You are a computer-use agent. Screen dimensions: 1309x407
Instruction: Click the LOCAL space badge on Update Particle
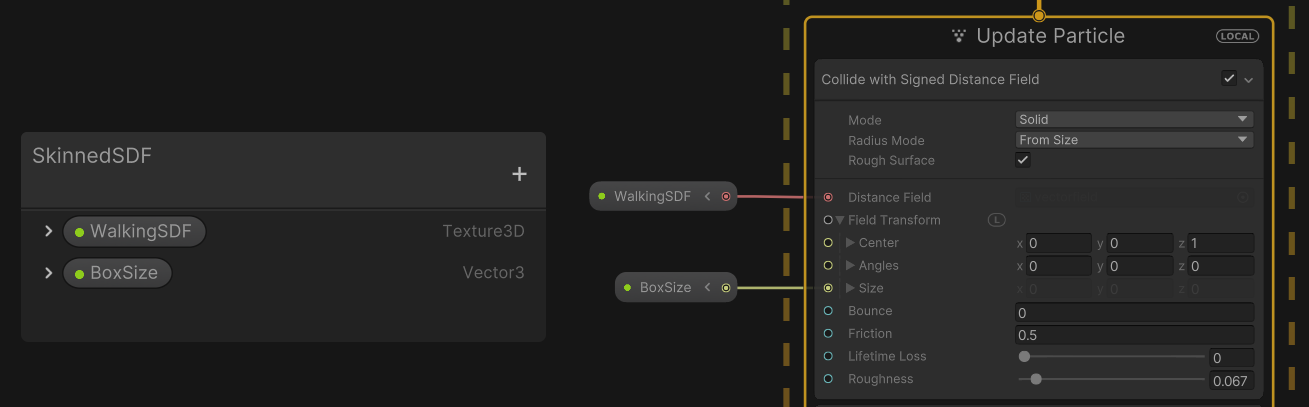pos(1237,36)
